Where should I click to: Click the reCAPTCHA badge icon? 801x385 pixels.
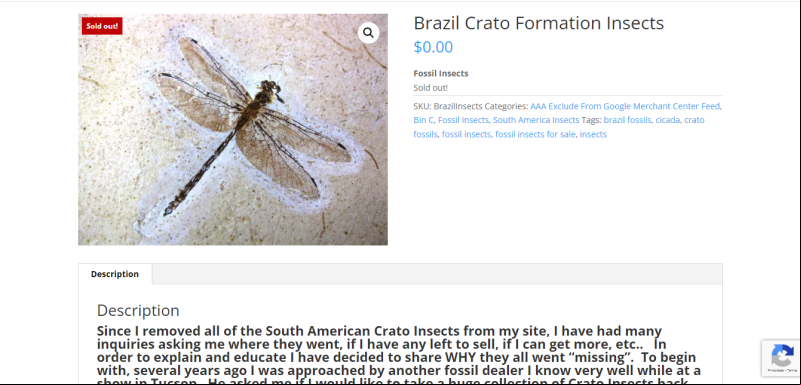point(782,354)
